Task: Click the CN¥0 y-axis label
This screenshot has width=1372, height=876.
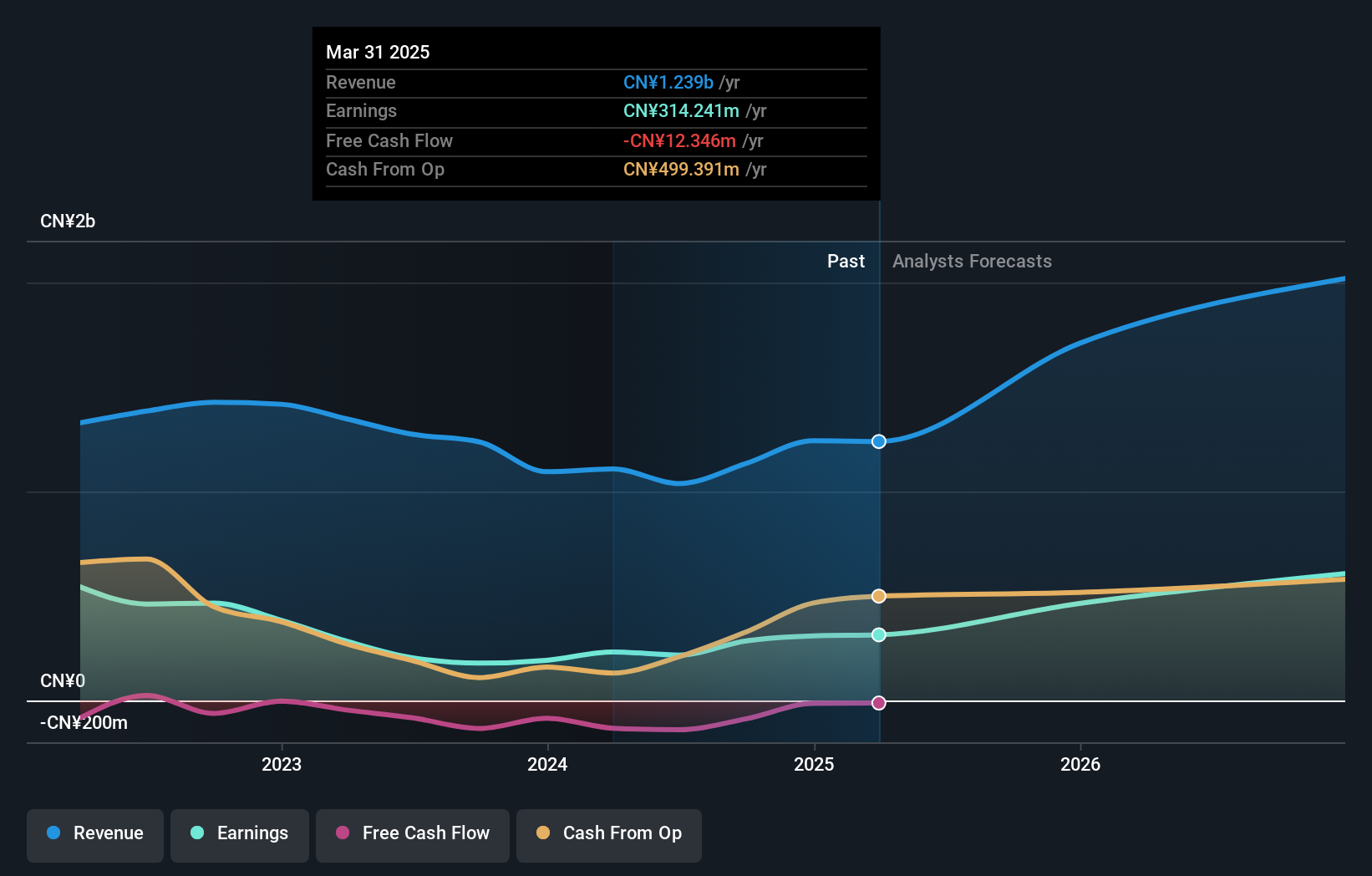Action: pyautogui.click(x=63, y=681)
